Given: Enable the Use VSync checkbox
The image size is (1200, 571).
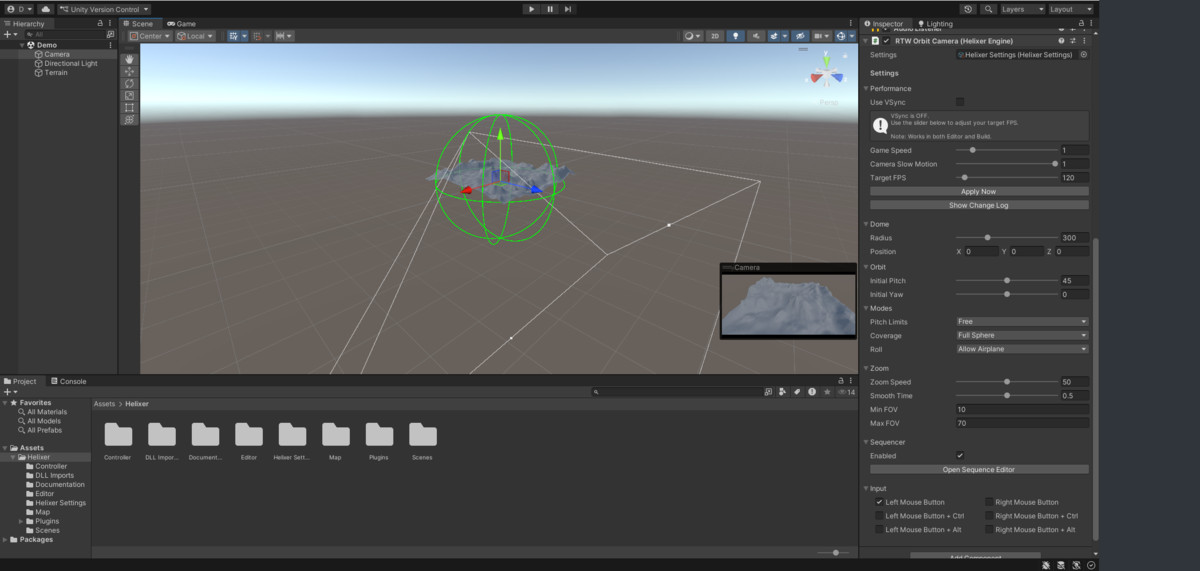Looking at the screenshot, I should tap(960, 102).
